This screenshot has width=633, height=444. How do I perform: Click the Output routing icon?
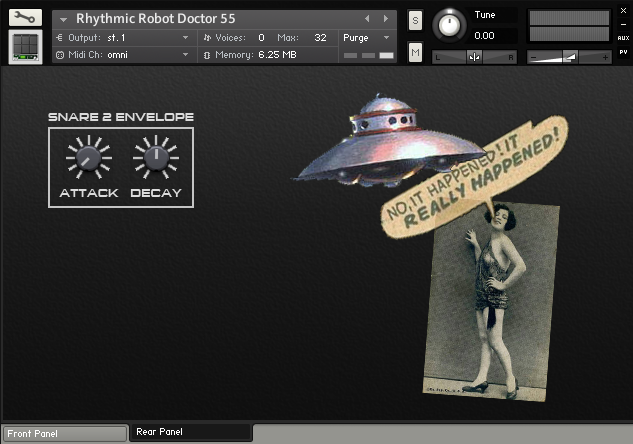pos(60,38)
